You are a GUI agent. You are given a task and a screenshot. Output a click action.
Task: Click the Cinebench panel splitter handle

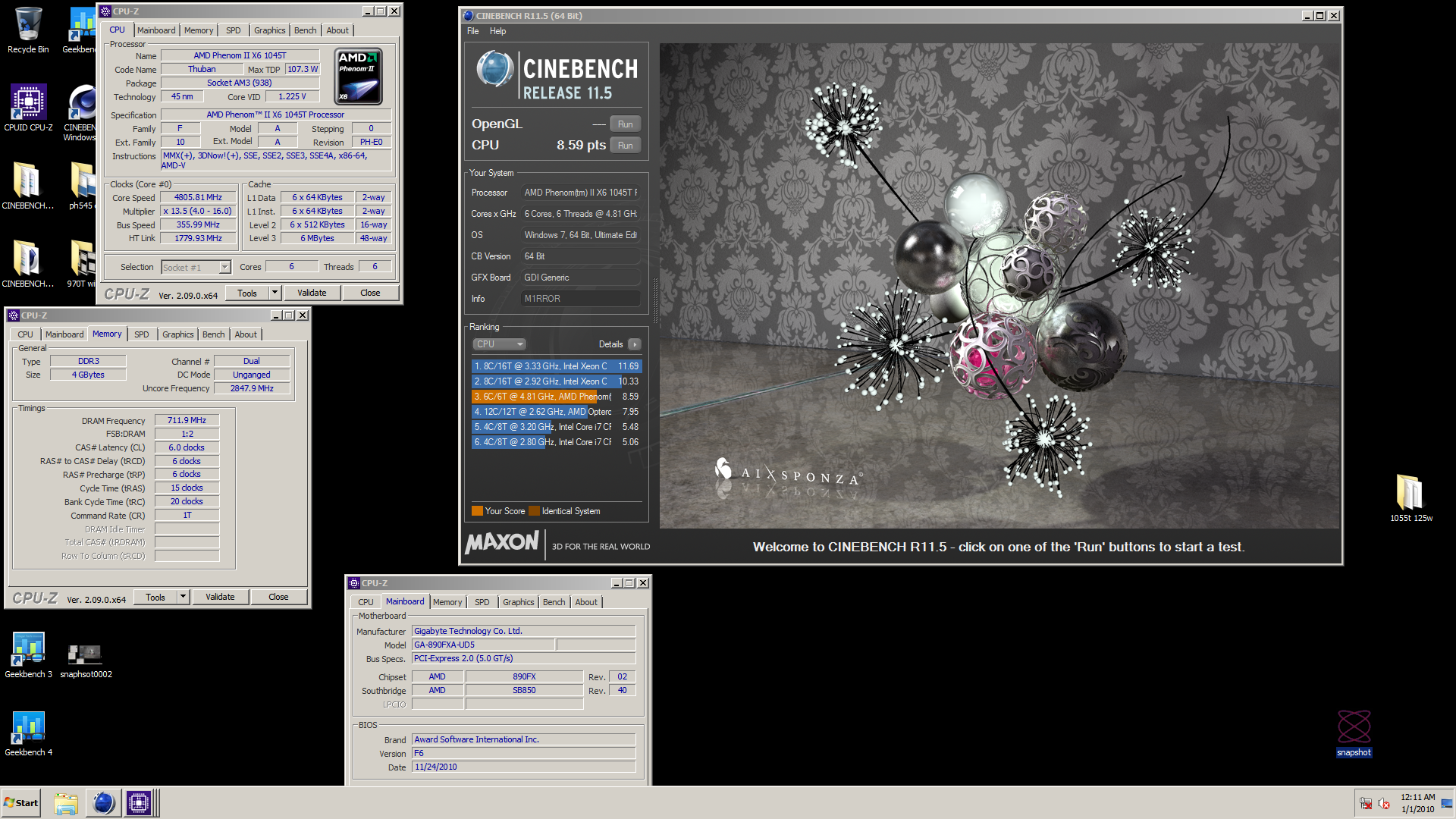656,302
